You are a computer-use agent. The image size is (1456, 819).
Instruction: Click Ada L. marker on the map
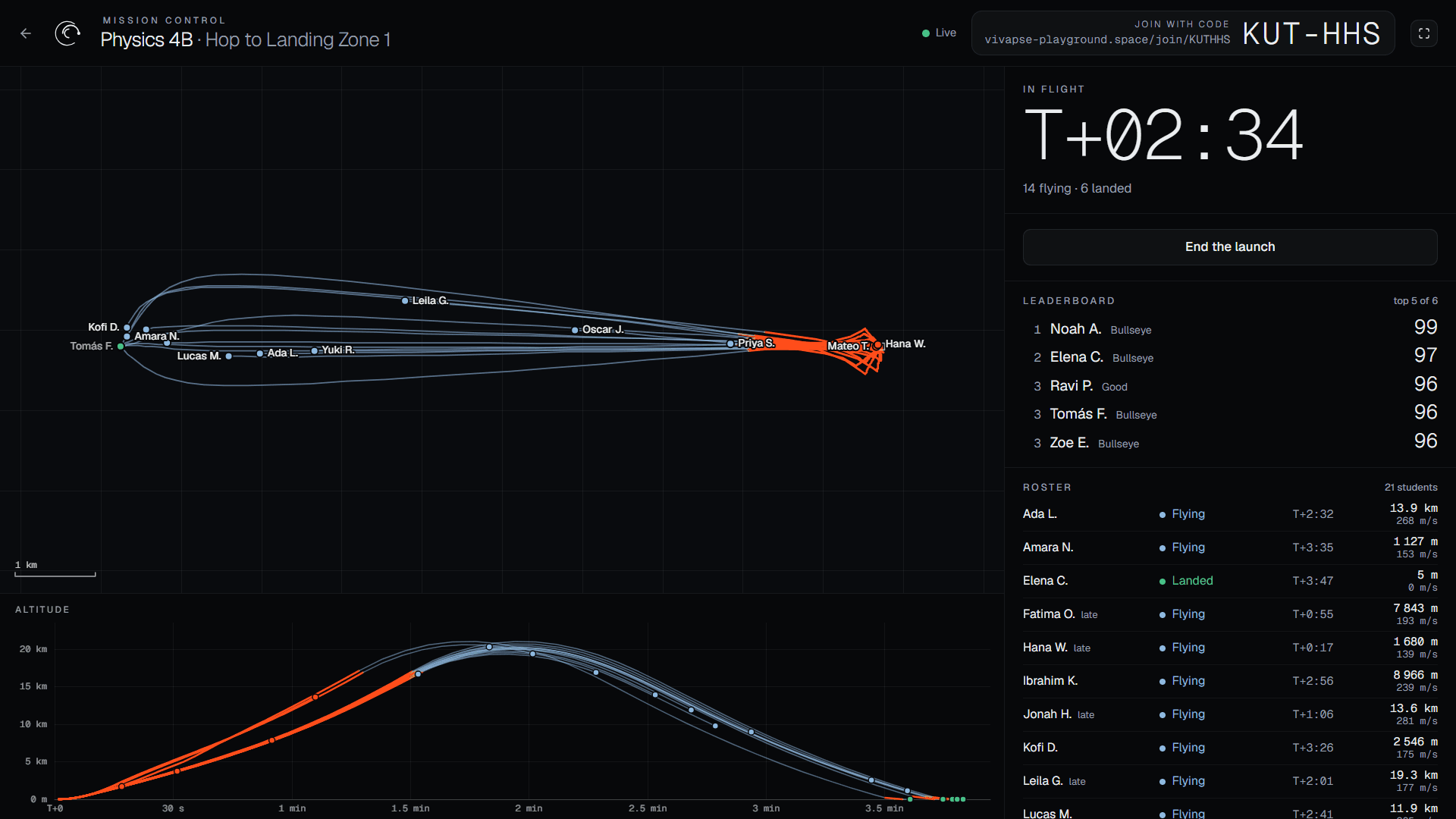coord(260,353)
